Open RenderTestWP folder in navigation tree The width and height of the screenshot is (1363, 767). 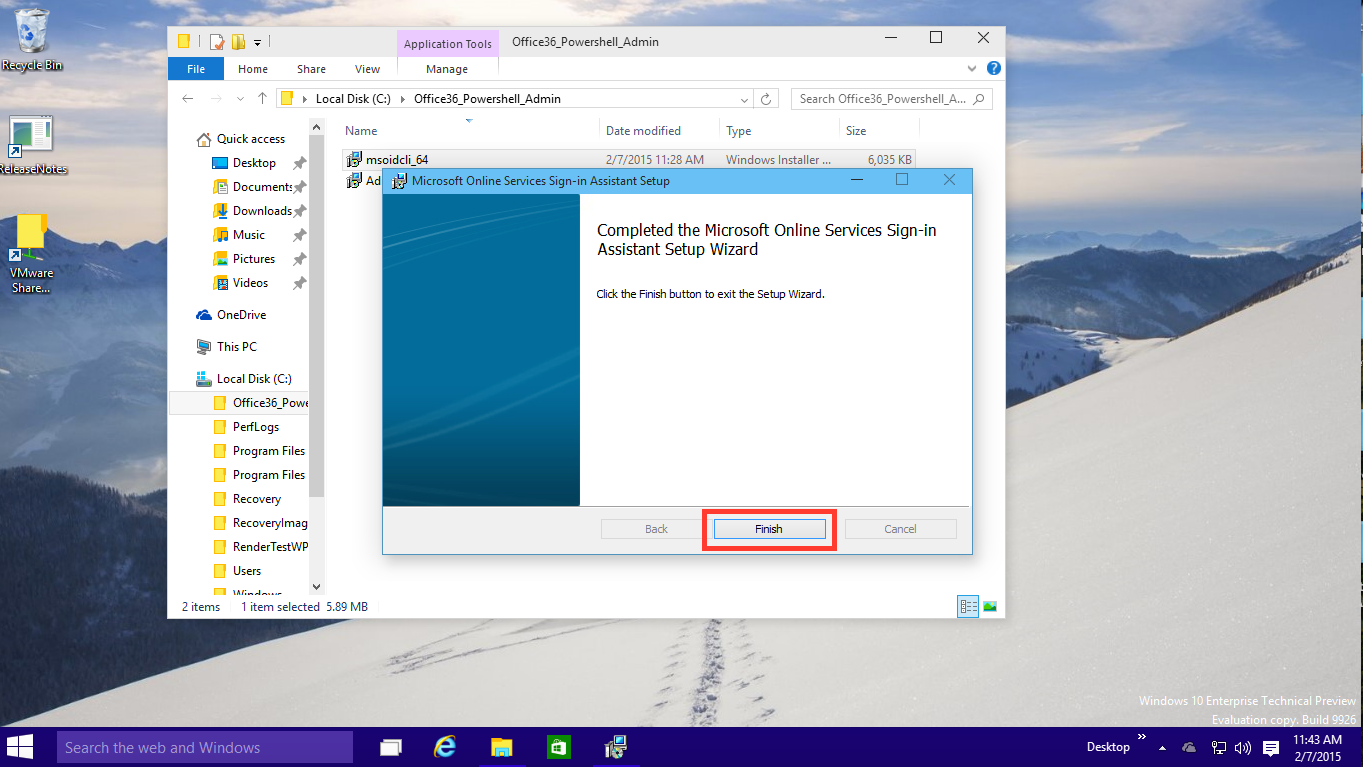[270, 547]
